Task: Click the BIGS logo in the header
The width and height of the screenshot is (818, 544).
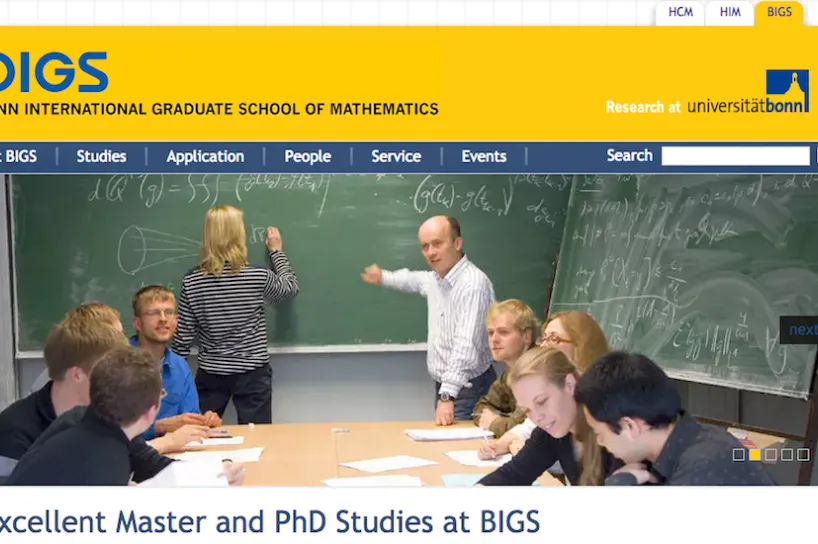Action: click(52, 72)
